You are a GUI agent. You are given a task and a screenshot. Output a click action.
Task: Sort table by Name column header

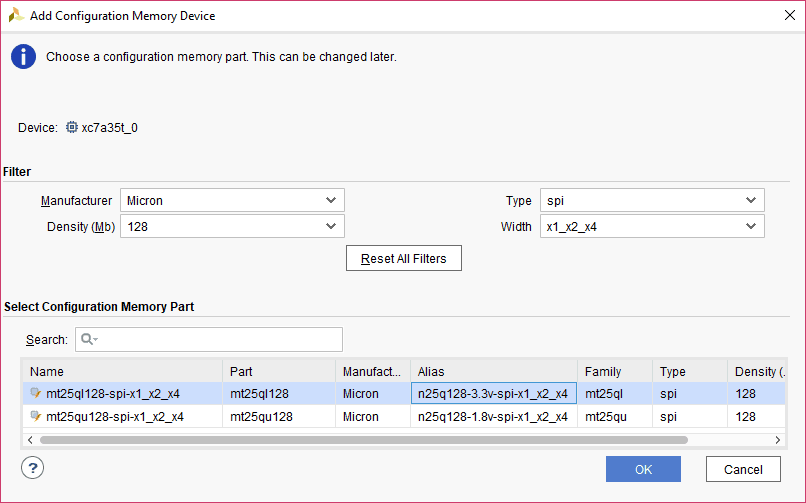click(x=120, y=371)
